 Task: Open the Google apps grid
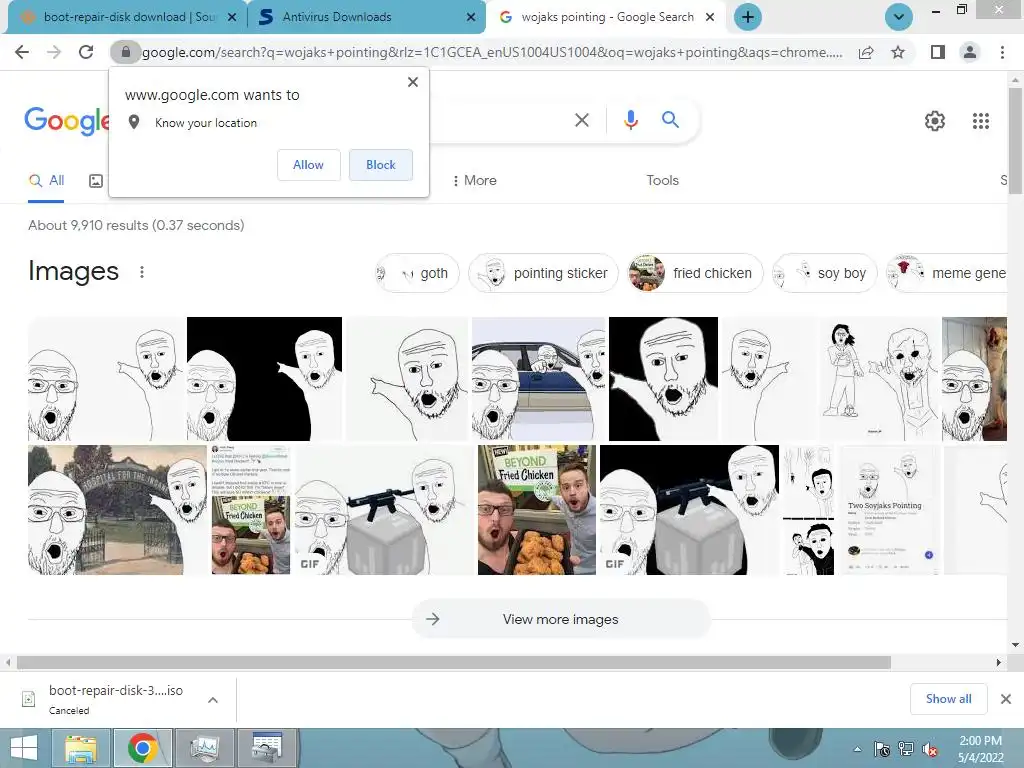[981, 121]
